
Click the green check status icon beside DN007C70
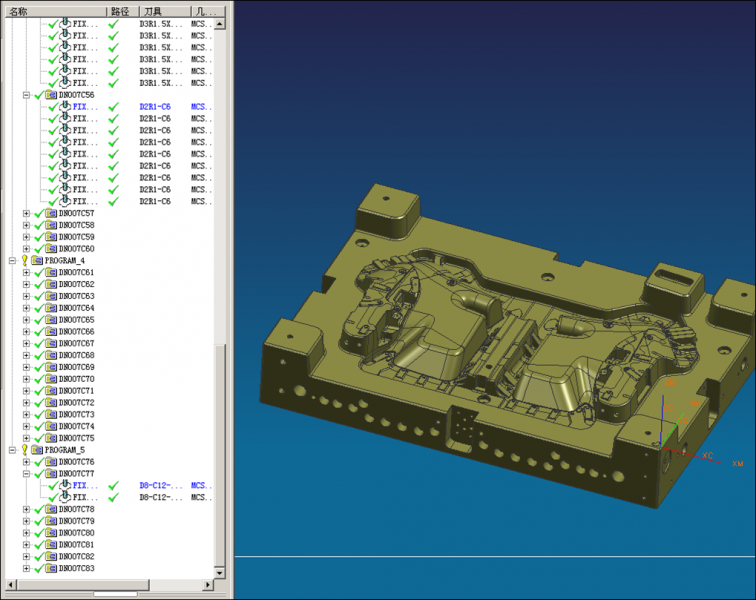(39, 379)
